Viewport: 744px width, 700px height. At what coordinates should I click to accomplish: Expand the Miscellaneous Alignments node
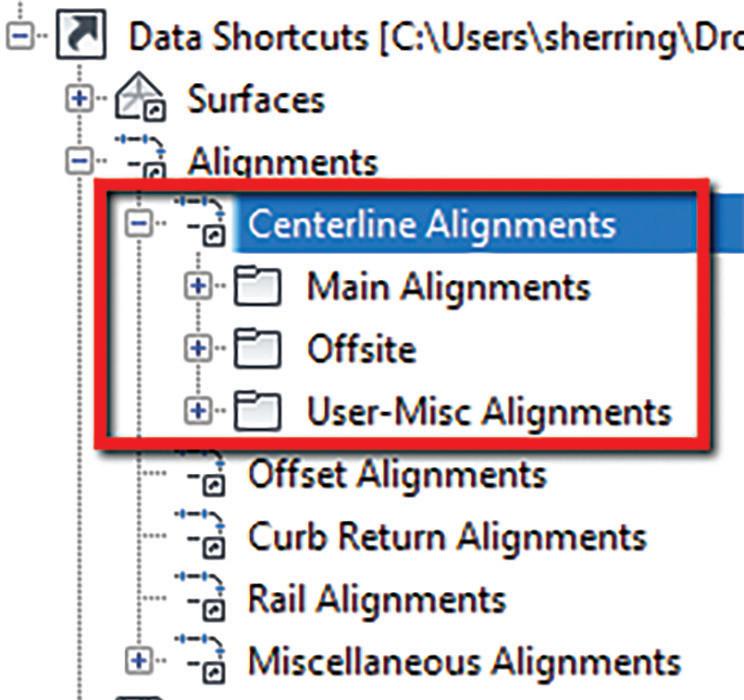[139, 660]
